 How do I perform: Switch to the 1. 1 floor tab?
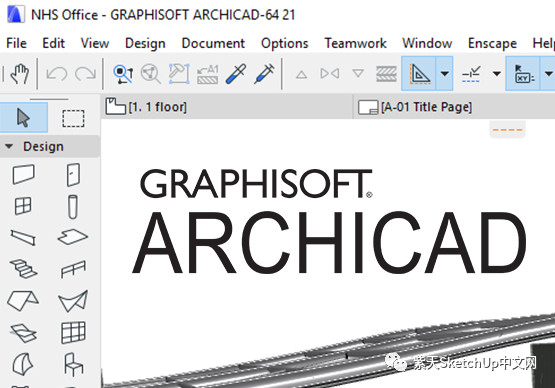(x=227, y=107)
